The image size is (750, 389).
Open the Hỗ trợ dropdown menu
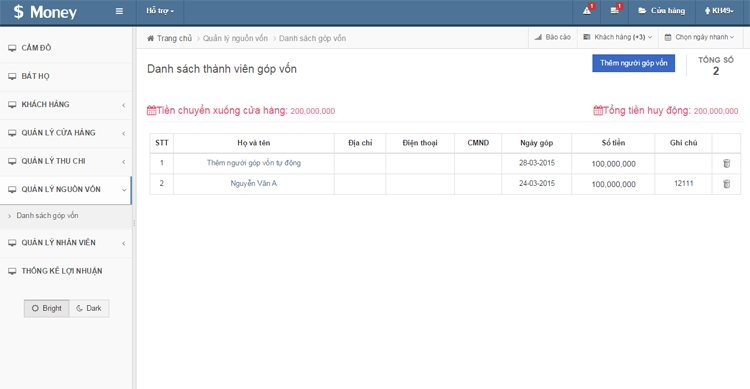pyautogui.click(x=160, y=11)
